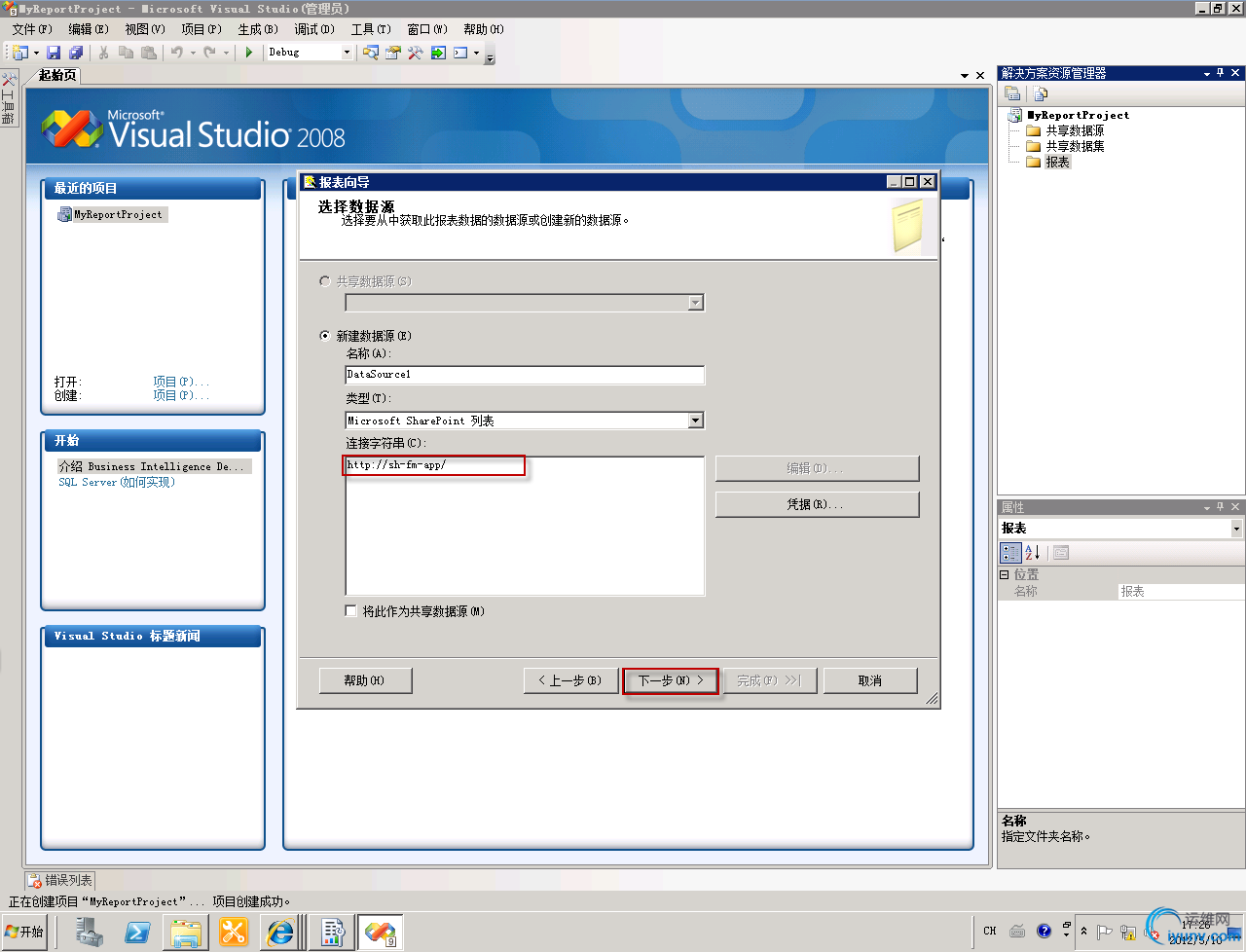Click the Paste toolbar icon
1246x952 pixels.
pyautogui.click(x=149, y=53)
